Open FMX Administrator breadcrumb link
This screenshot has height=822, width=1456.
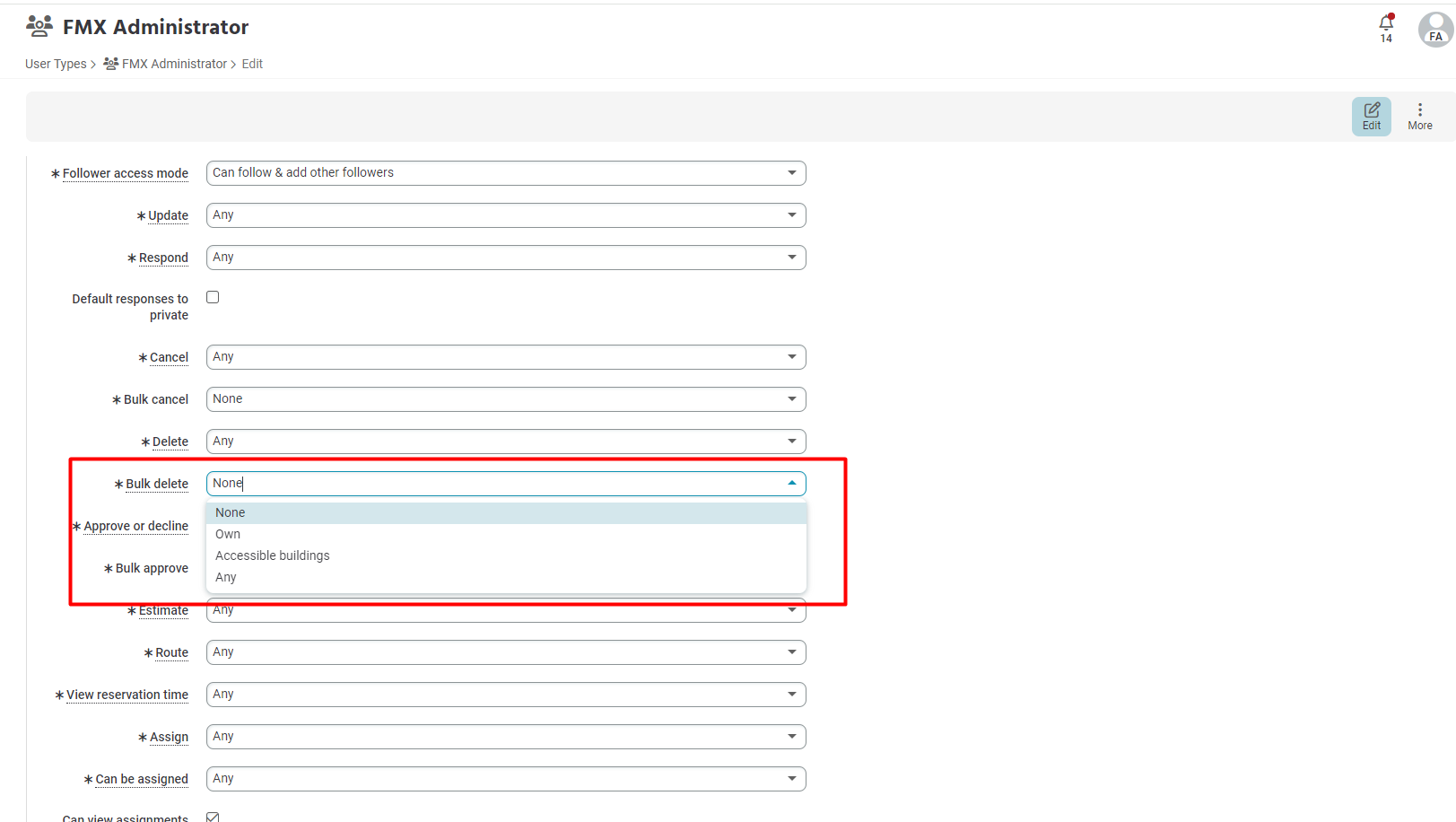pyautogui.click(x=174, y=64)
